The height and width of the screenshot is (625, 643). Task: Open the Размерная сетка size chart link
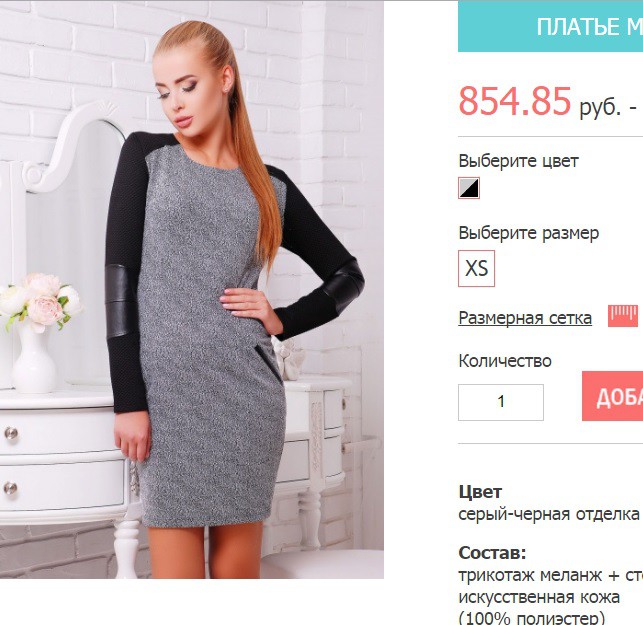pyautogui.click(x=525, y=318)
